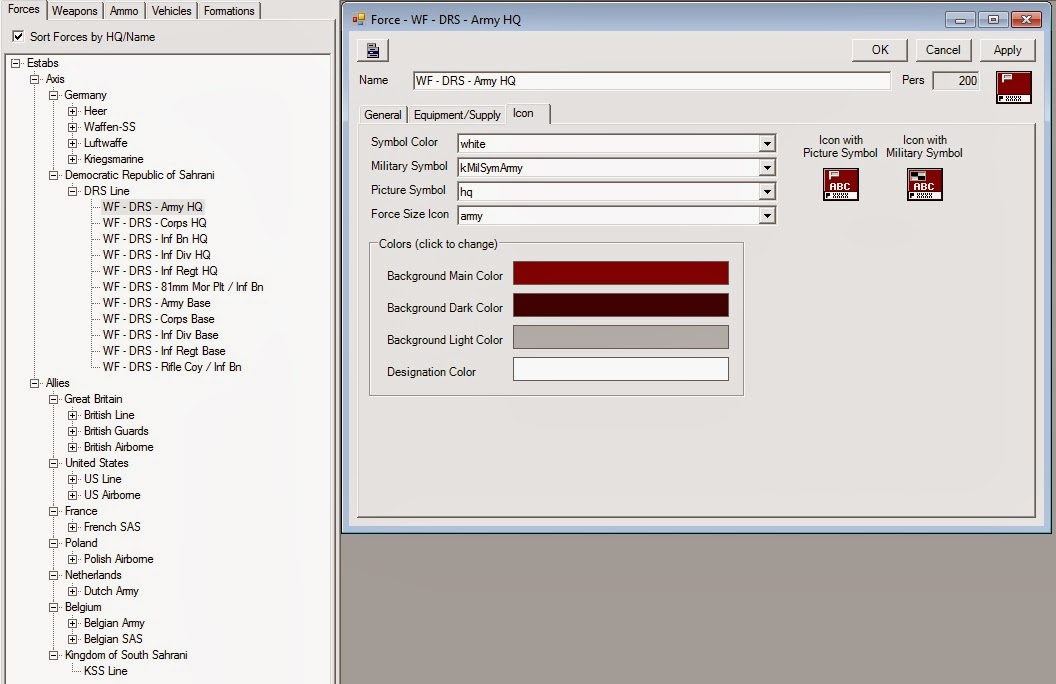
Task: Click inside the Name input field
Action: coord(650,80)
